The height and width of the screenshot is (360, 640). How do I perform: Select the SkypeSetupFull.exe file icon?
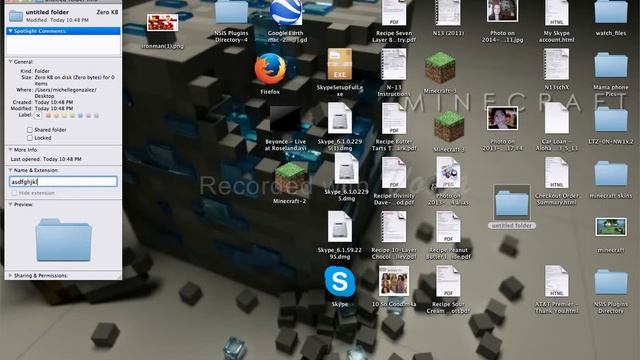point(340,64)
